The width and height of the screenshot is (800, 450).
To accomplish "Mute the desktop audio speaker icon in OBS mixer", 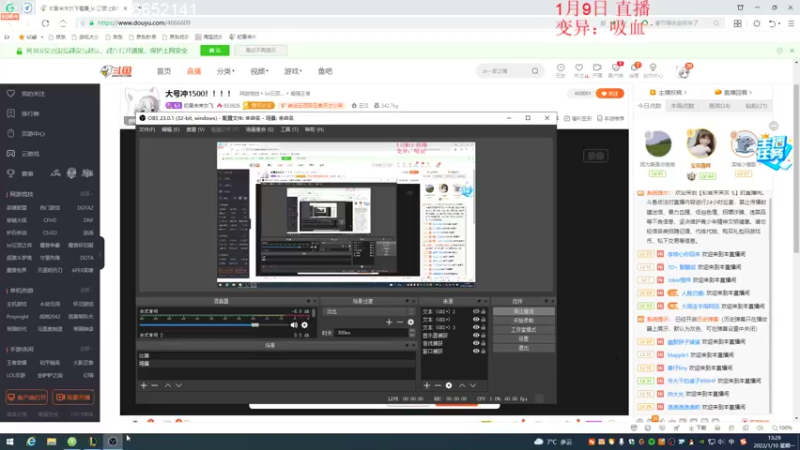I will point(294,325).
